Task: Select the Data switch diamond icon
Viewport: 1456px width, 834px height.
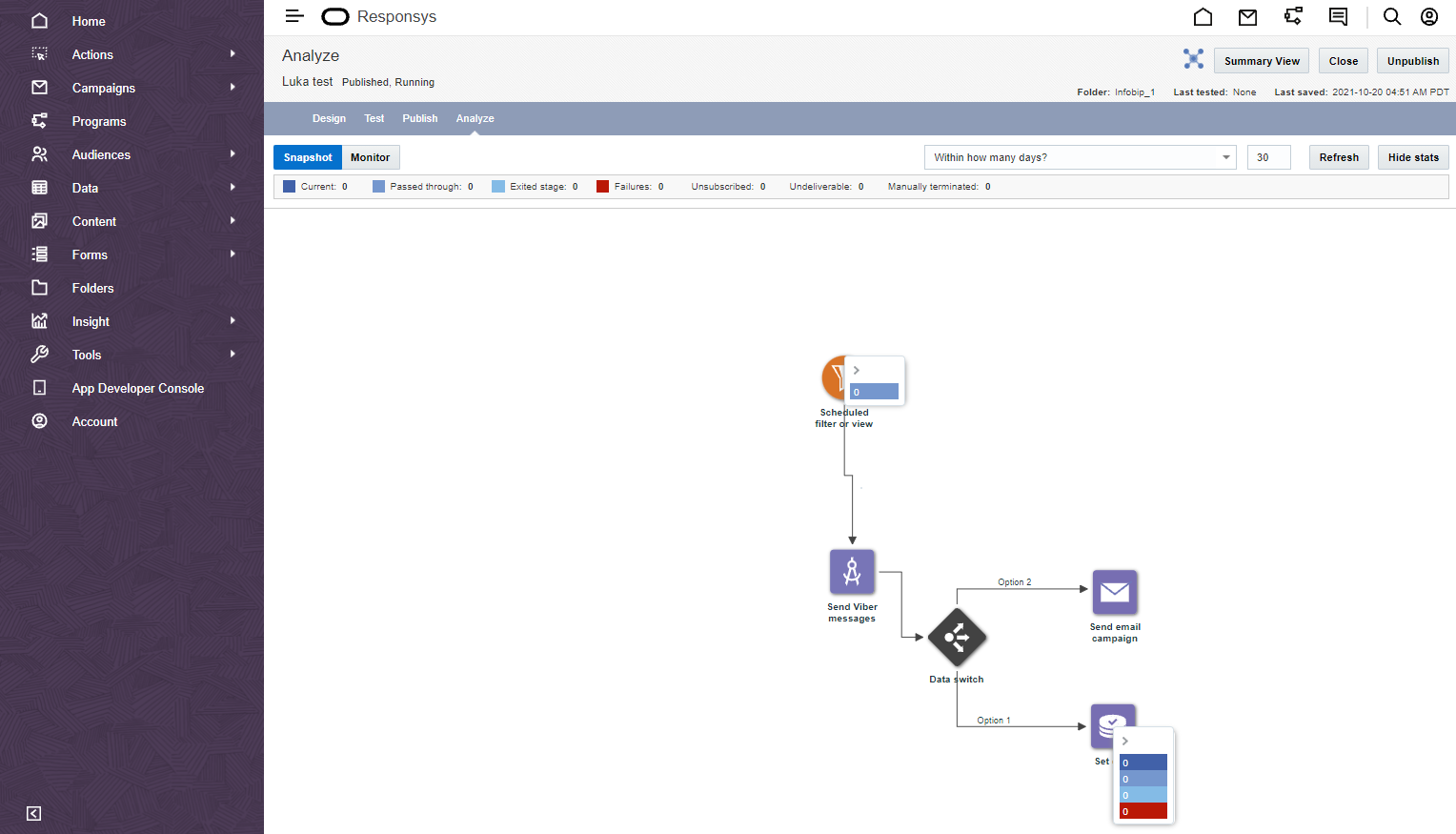Action: pos(957,638)
